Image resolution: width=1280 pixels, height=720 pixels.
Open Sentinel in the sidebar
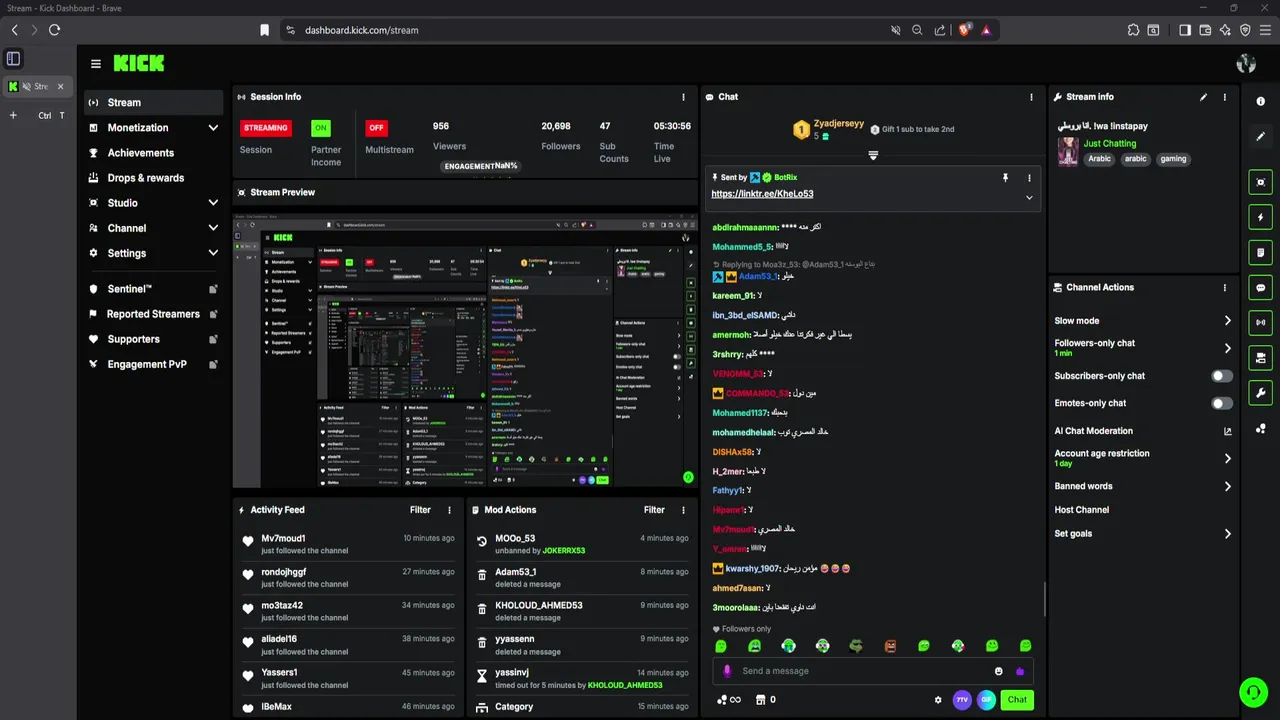[152, 289]
